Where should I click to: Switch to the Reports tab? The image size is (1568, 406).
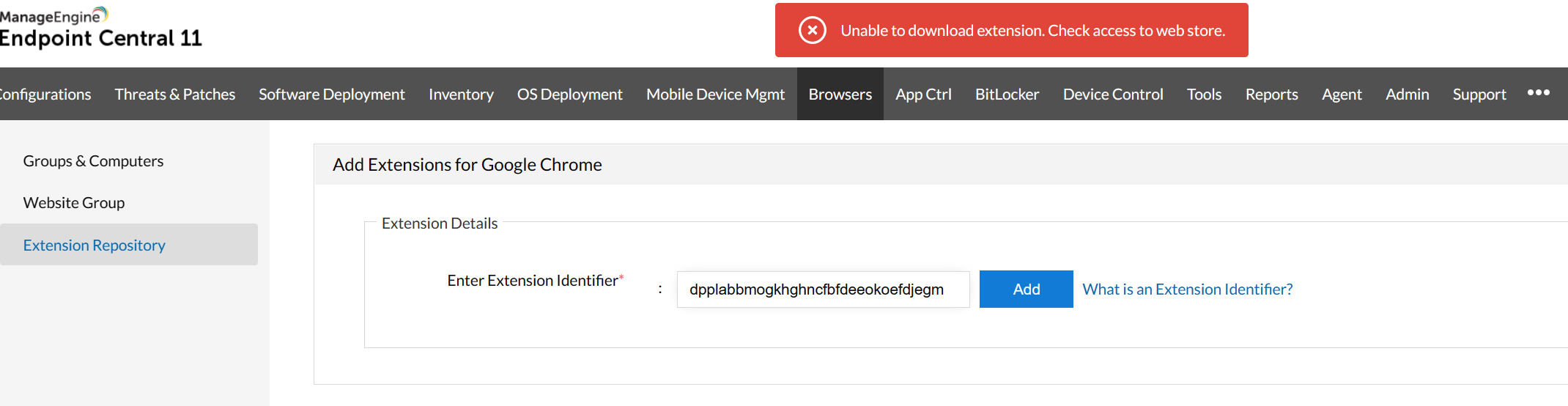pos(1271,95)
